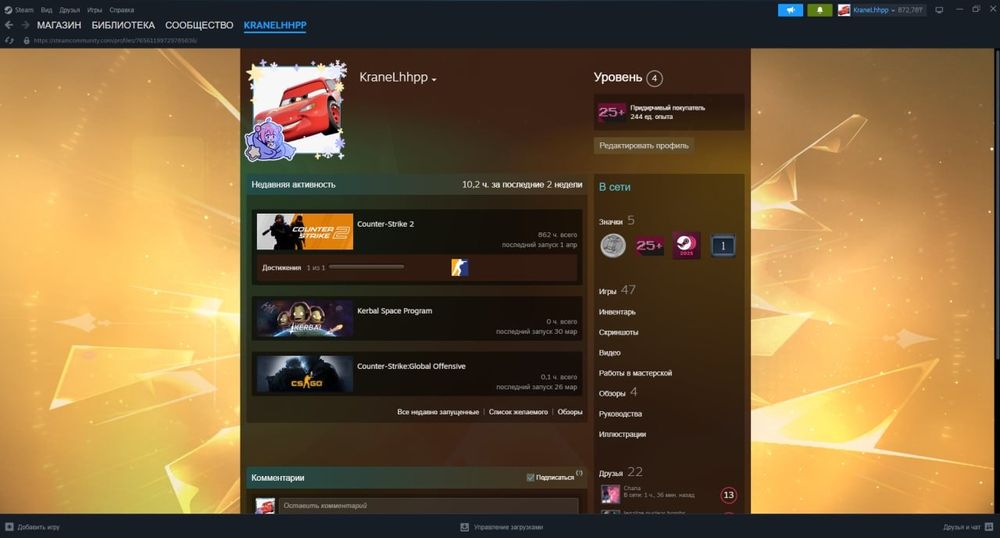Open the CS:GO game banner
Image resolution: width=1000 pixels, height=538 pixels.
(x=305, y=374)
